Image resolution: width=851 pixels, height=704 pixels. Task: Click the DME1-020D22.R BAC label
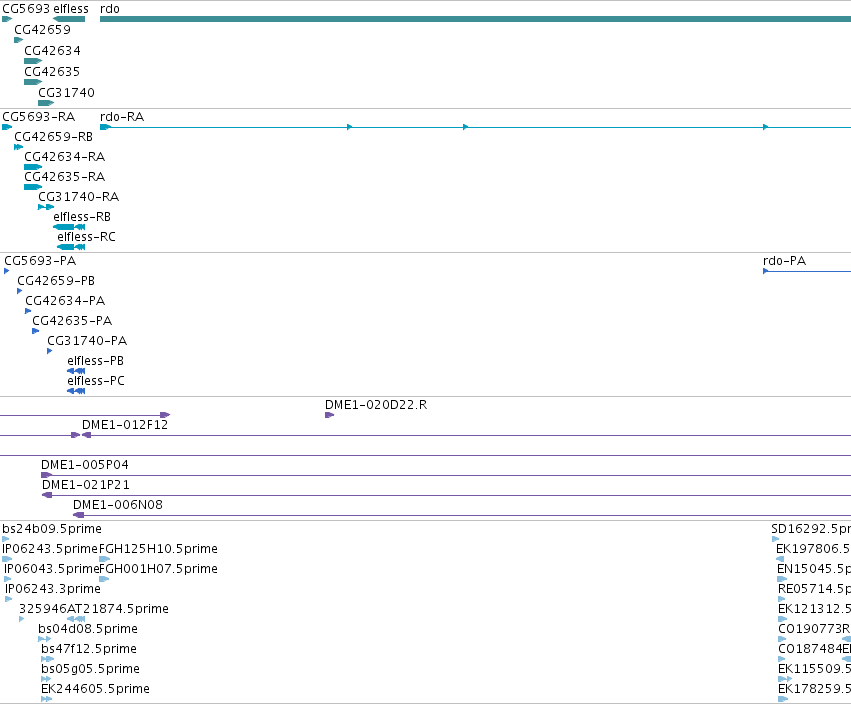[x=376, y=405]
